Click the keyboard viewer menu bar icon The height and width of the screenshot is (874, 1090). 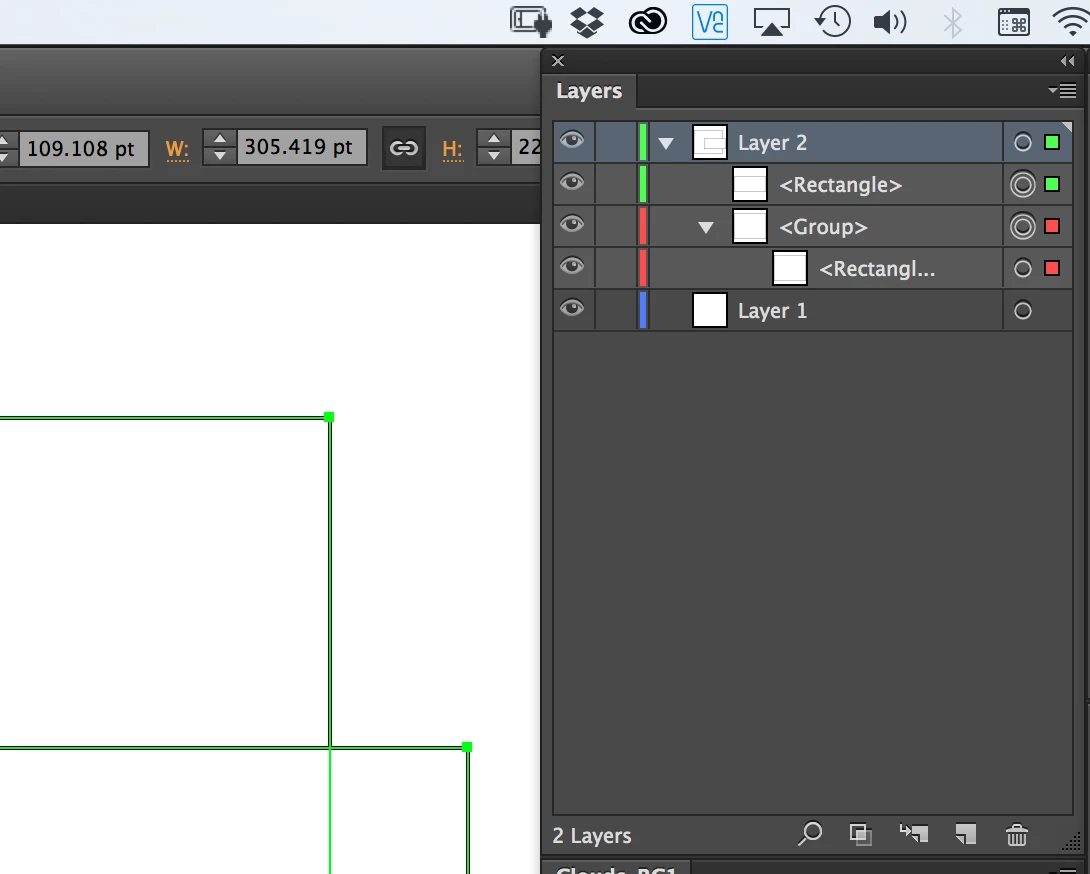[x=1014, y=22]
